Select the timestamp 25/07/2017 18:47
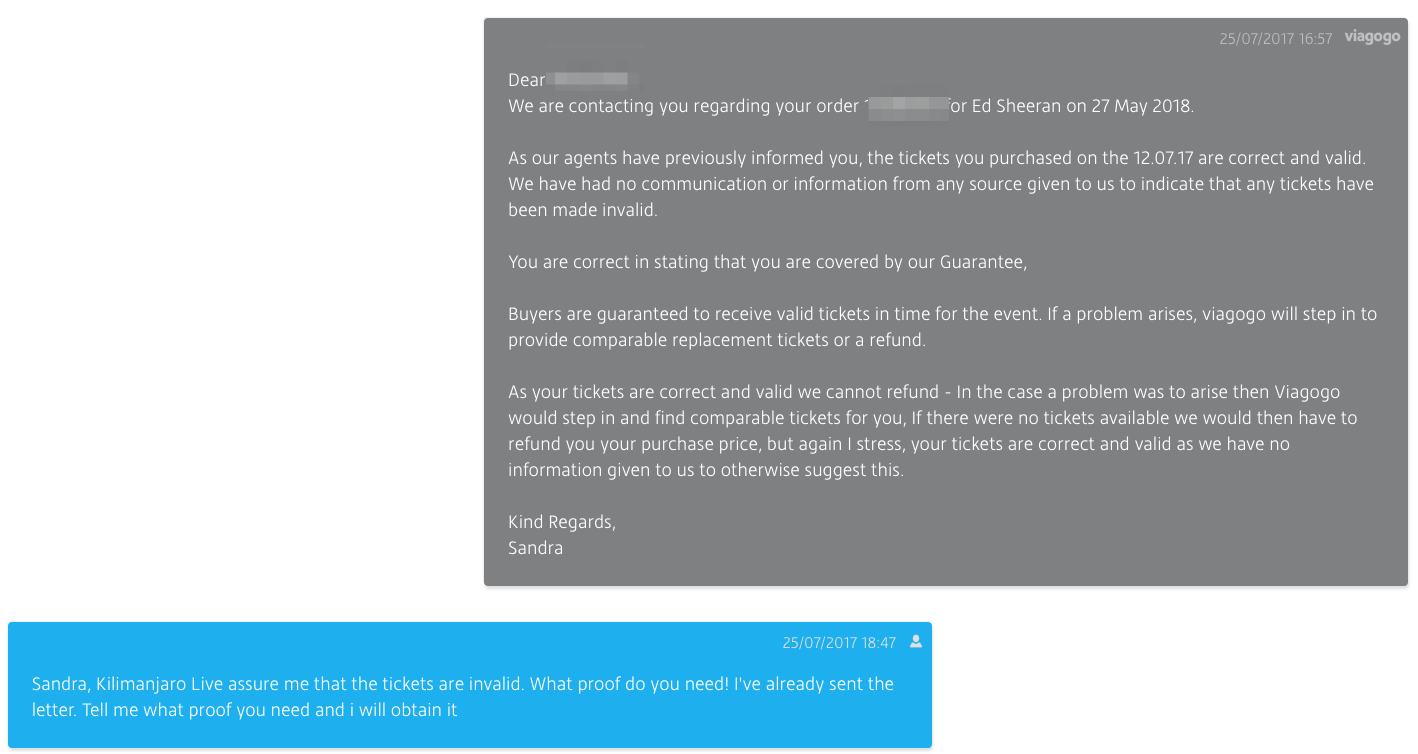The height and width of the screenshot is (754, 1418). point(840,643)
